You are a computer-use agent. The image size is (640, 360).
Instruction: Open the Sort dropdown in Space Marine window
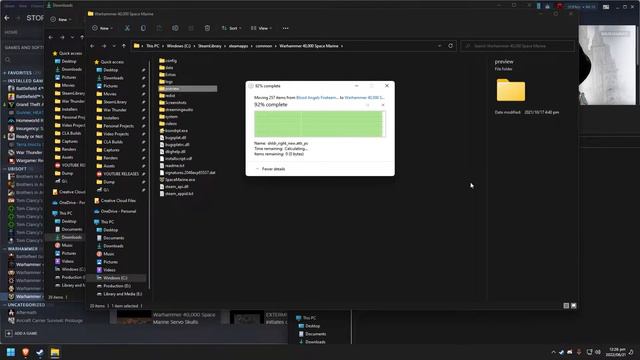pos(231,28)
